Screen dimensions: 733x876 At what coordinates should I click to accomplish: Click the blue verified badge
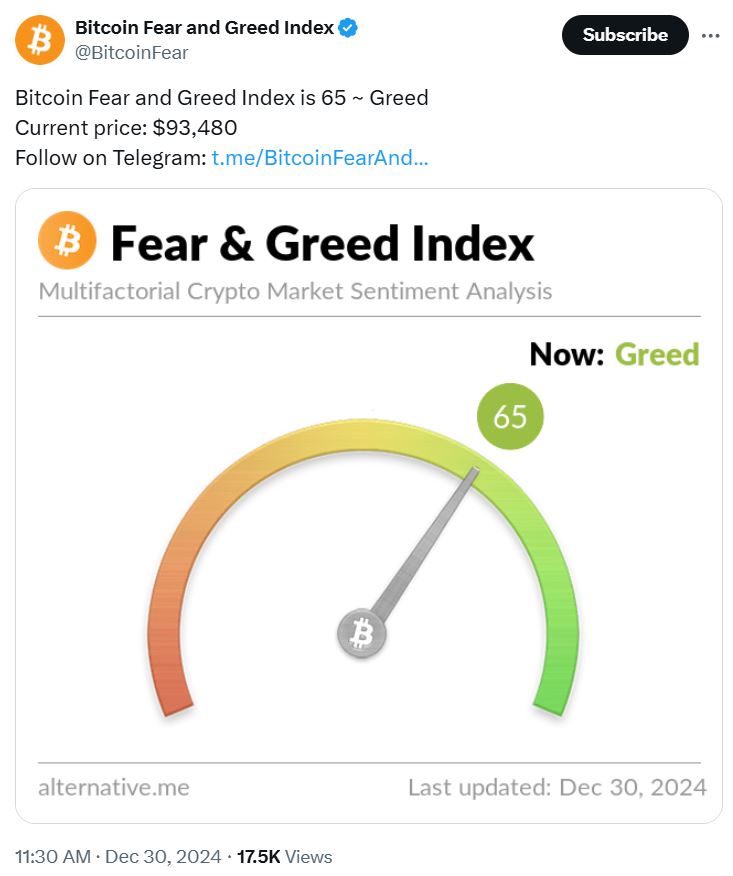click(x=348, y=27)
